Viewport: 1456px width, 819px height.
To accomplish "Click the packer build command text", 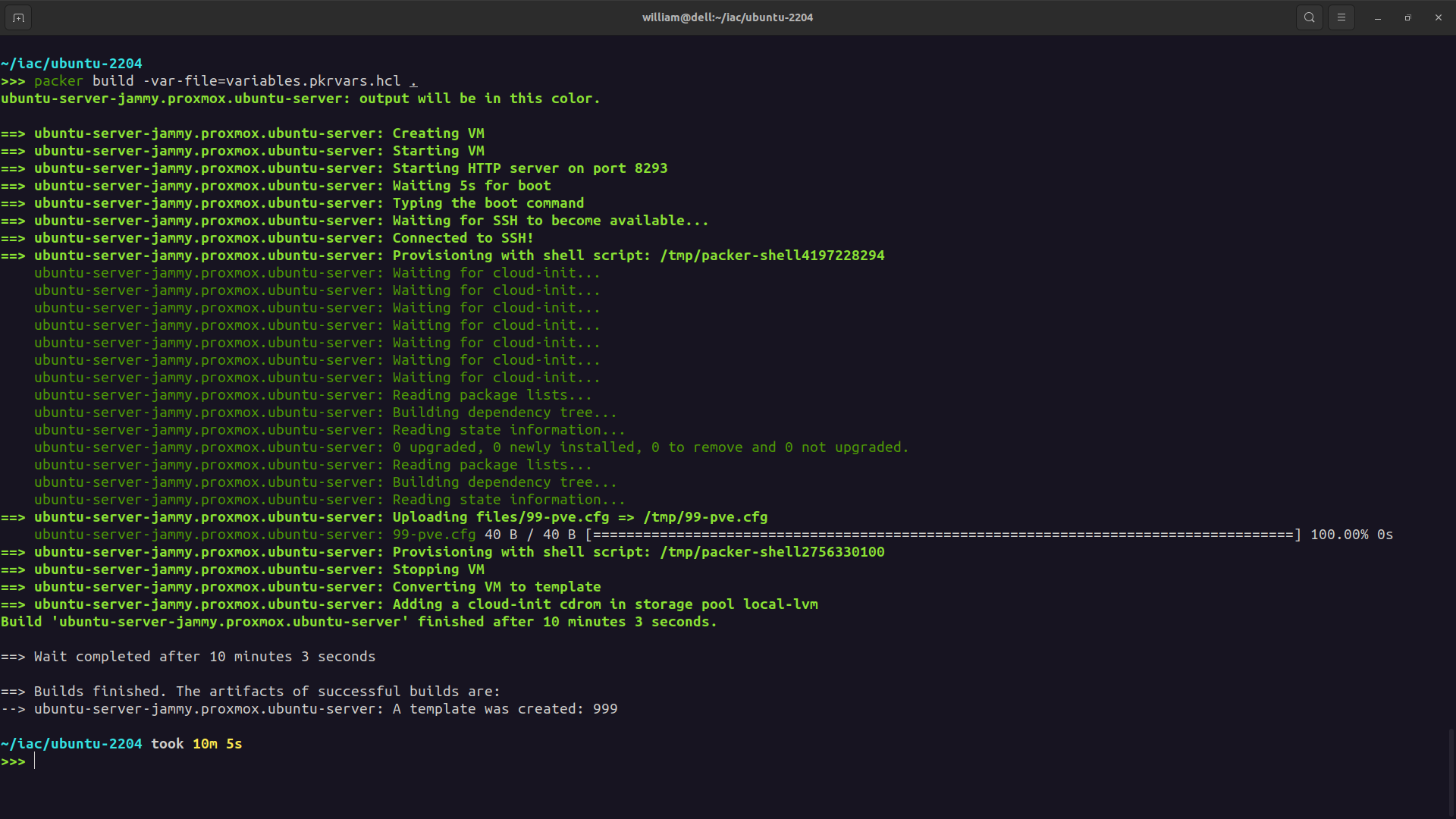I will click(x=225, y=81).
